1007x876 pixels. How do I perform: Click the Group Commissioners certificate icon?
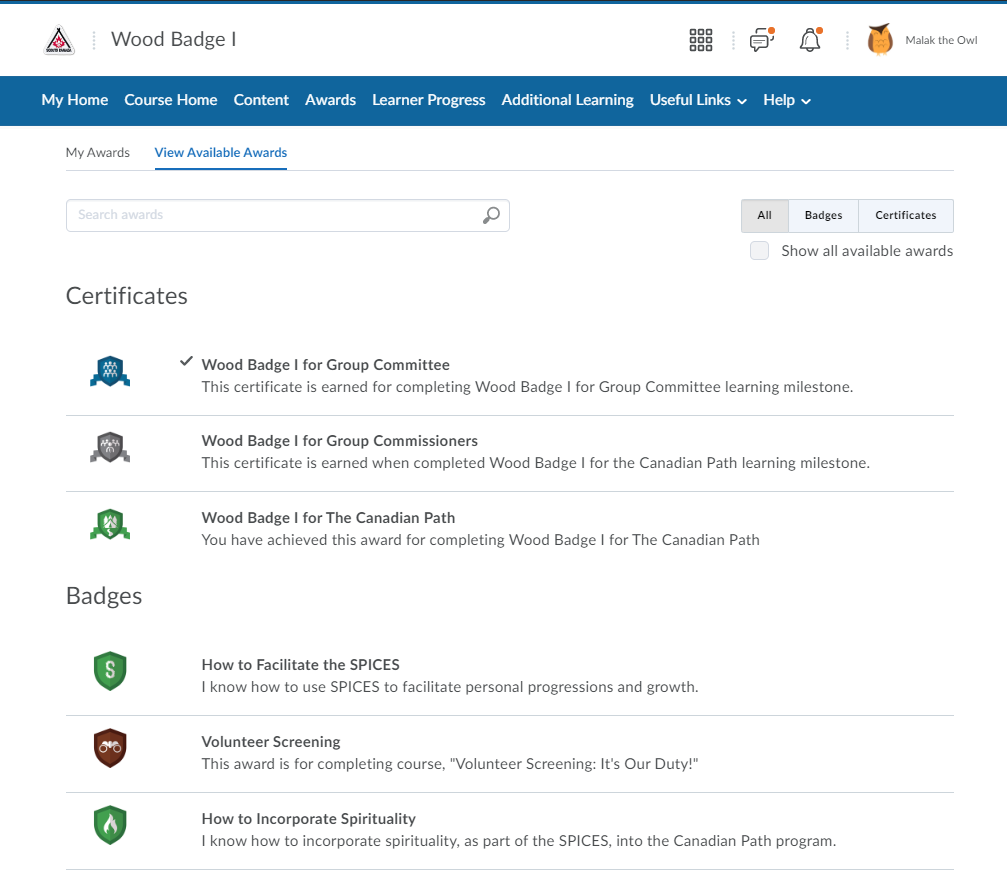coord(110,448)
